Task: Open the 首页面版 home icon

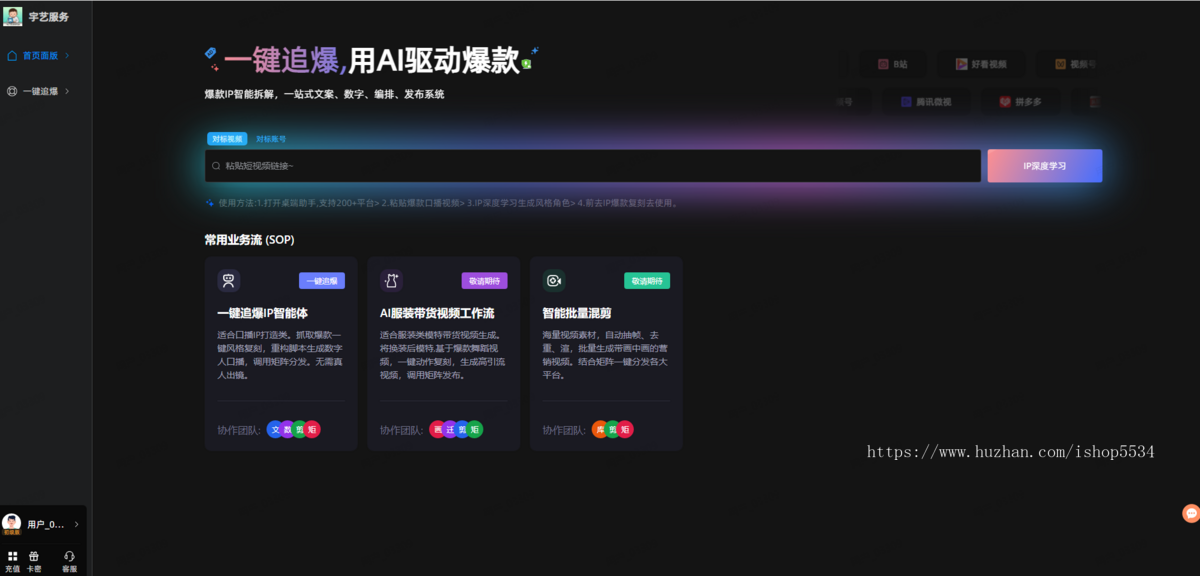Action: pyautogui.click(x=12, y=56)
